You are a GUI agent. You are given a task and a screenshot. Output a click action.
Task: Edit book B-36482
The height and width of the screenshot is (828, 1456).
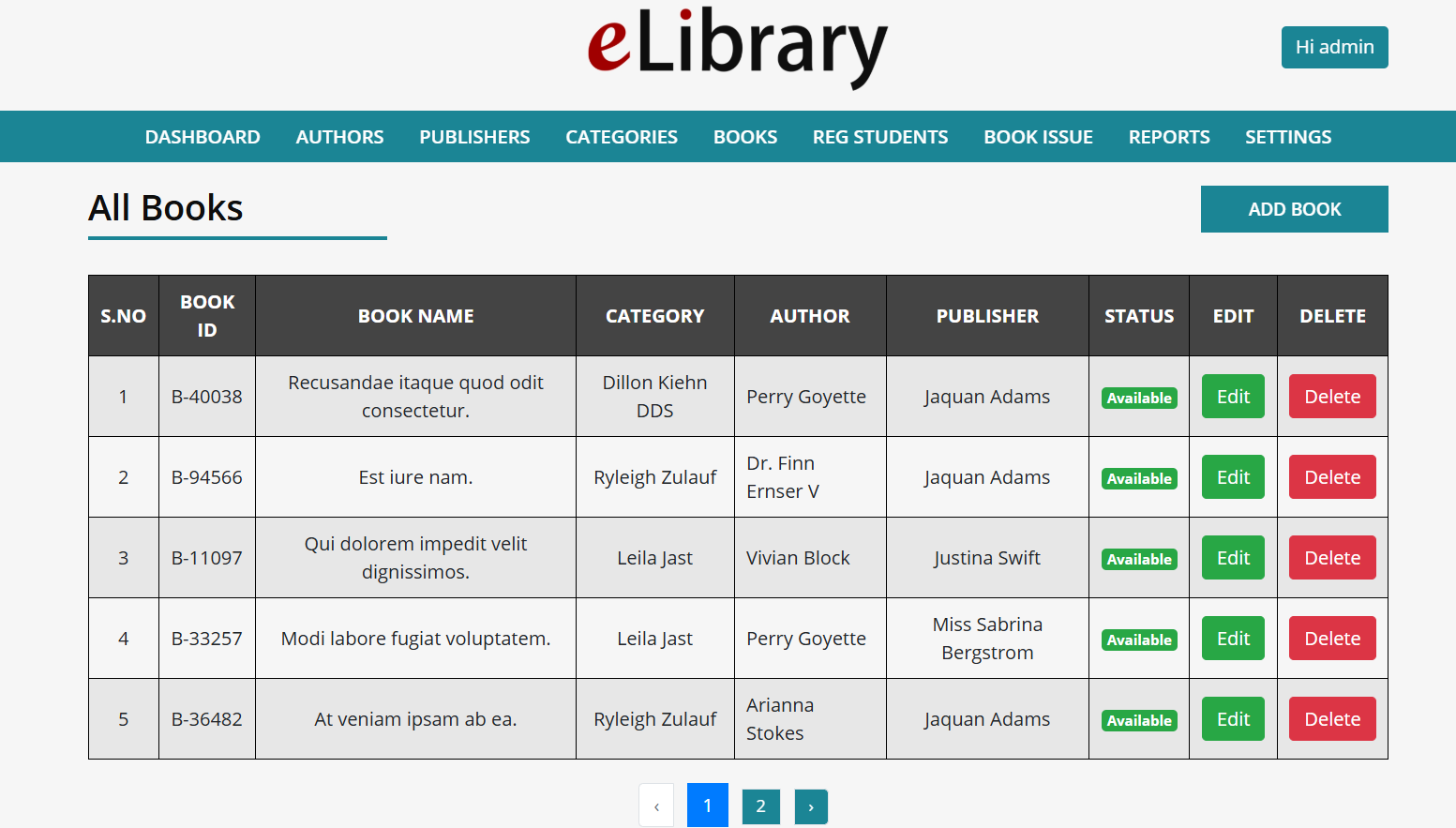[x=1233, y=719]
